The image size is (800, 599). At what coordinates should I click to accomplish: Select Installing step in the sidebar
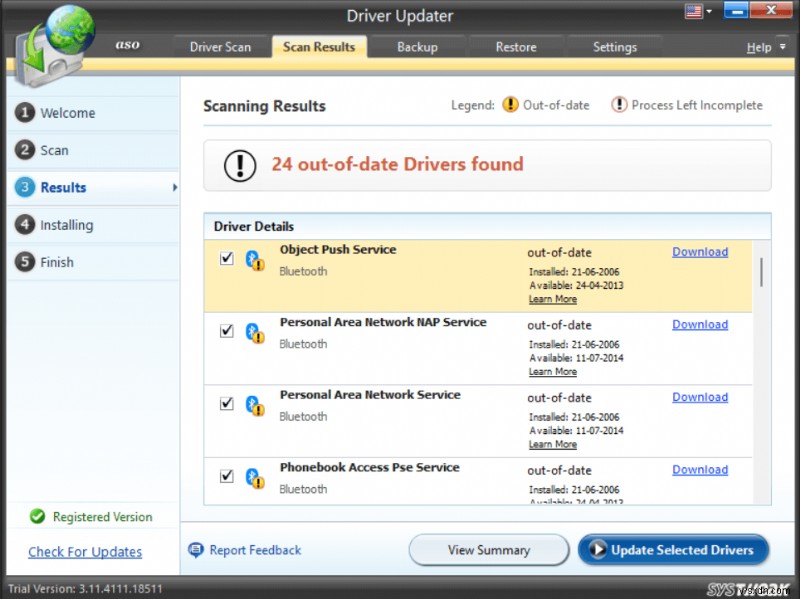93,224
